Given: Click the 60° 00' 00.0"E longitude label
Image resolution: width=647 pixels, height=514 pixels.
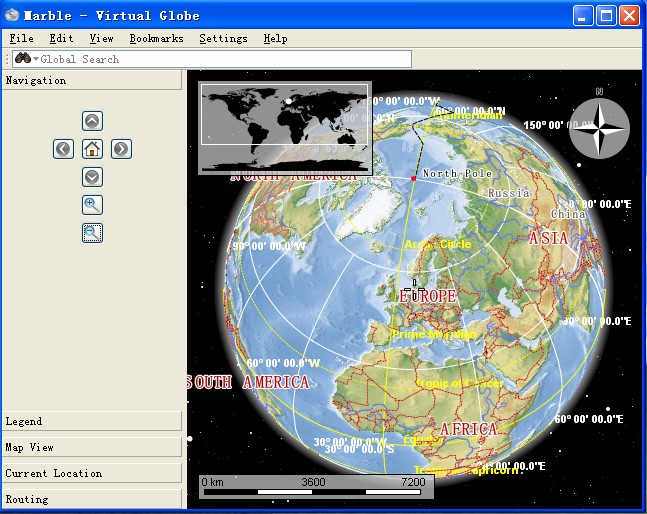Looking at the screenshot, I should 589,419.
